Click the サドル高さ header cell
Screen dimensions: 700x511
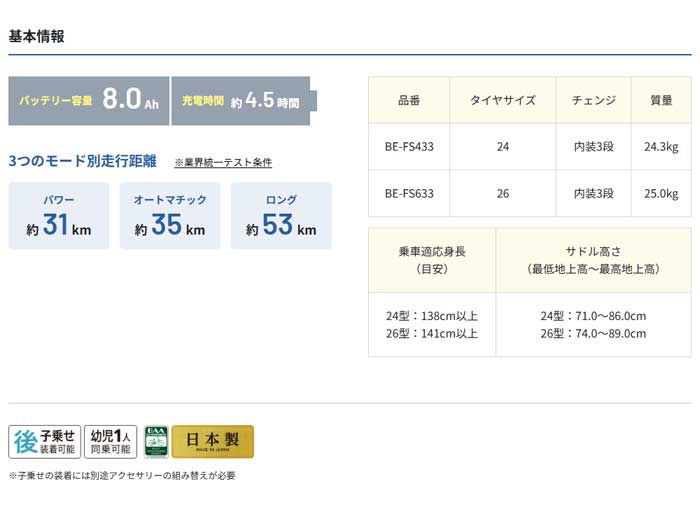point(593,260)
